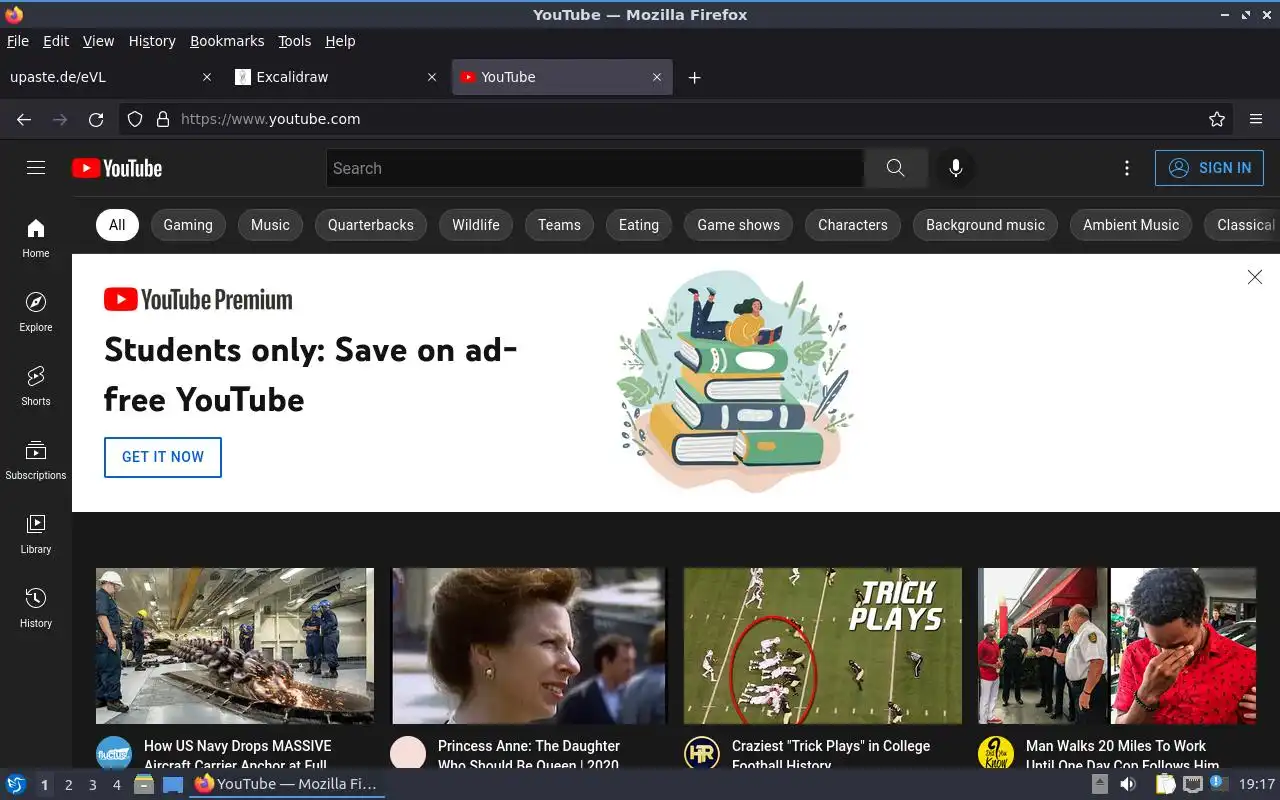Switch to the upaste.de/eVL tab
The width and height of the screenshot is (1280, 800).
coord(112,77)
